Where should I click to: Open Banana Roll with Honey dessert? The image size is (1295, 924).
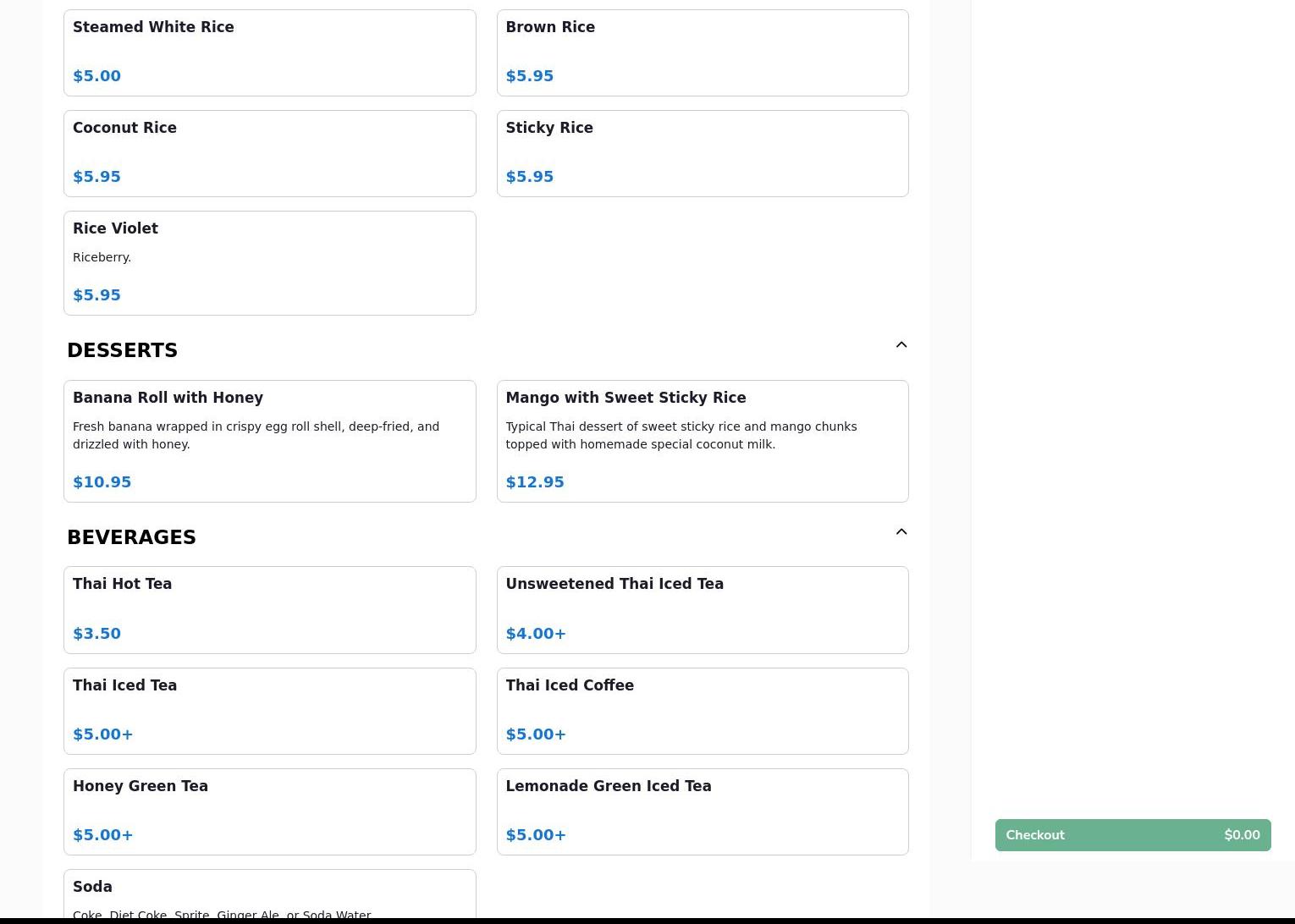coord(269,440)
